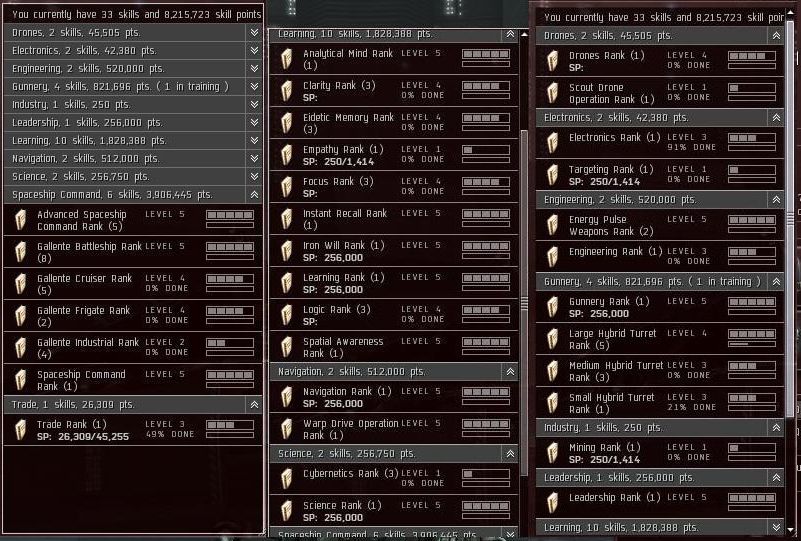Click the Trade skill level bar

230,425
